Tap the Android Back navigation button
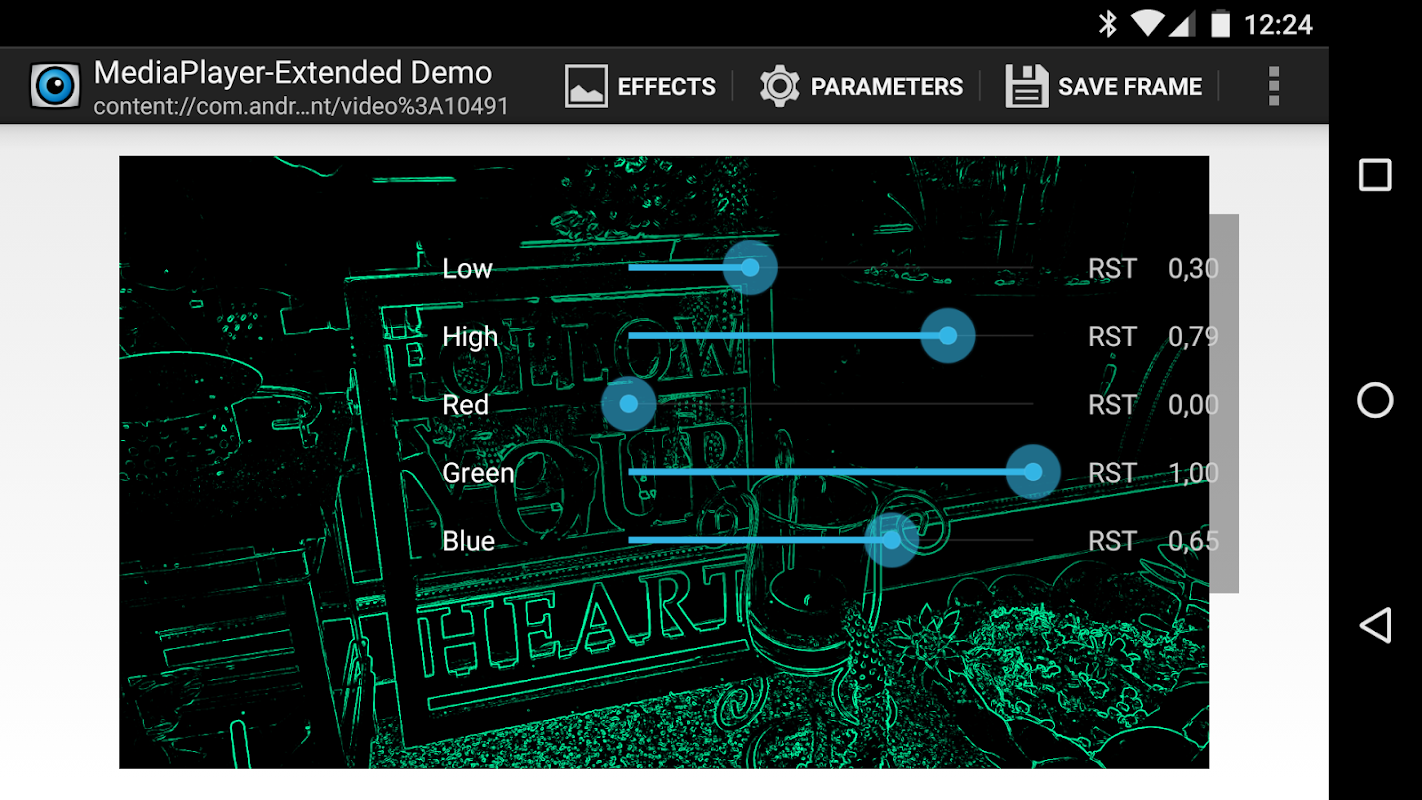The image size is (1422, 800). (1375, 625)
